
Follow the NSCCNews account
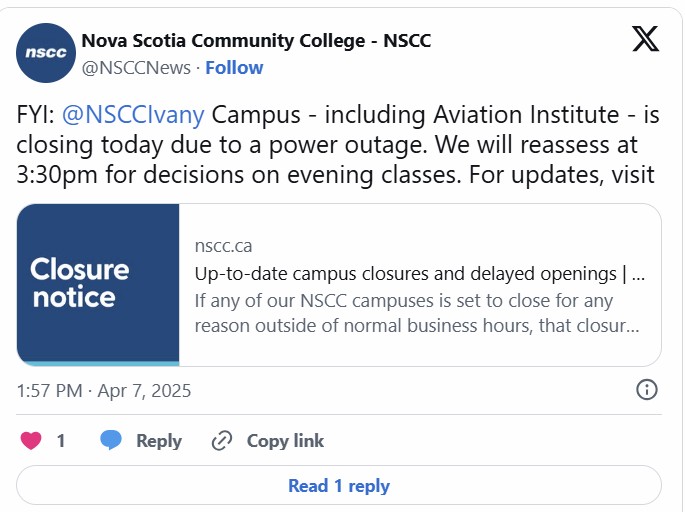234,68
